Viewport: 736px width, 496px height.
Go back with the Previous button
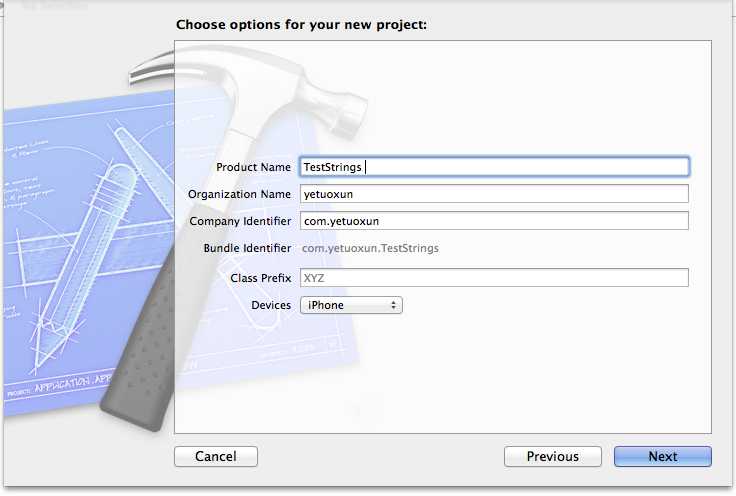pos(552,456)
